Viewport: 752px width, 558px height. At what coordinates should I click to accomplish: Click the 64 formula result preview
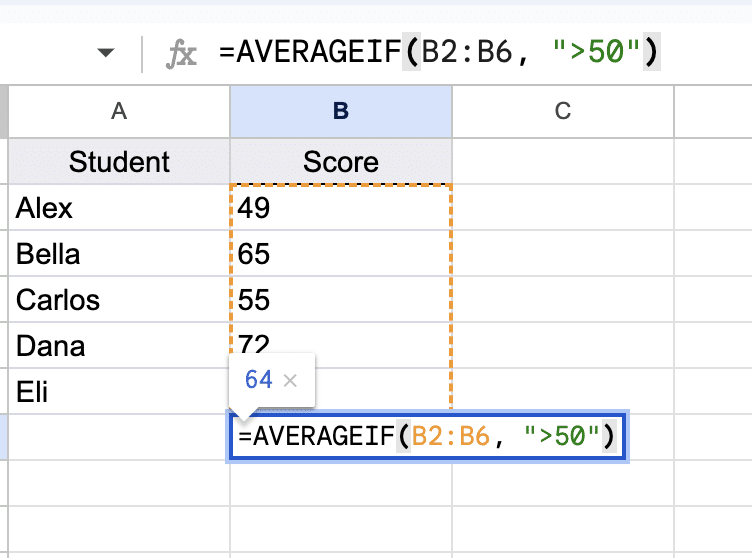tap(258, 380)
